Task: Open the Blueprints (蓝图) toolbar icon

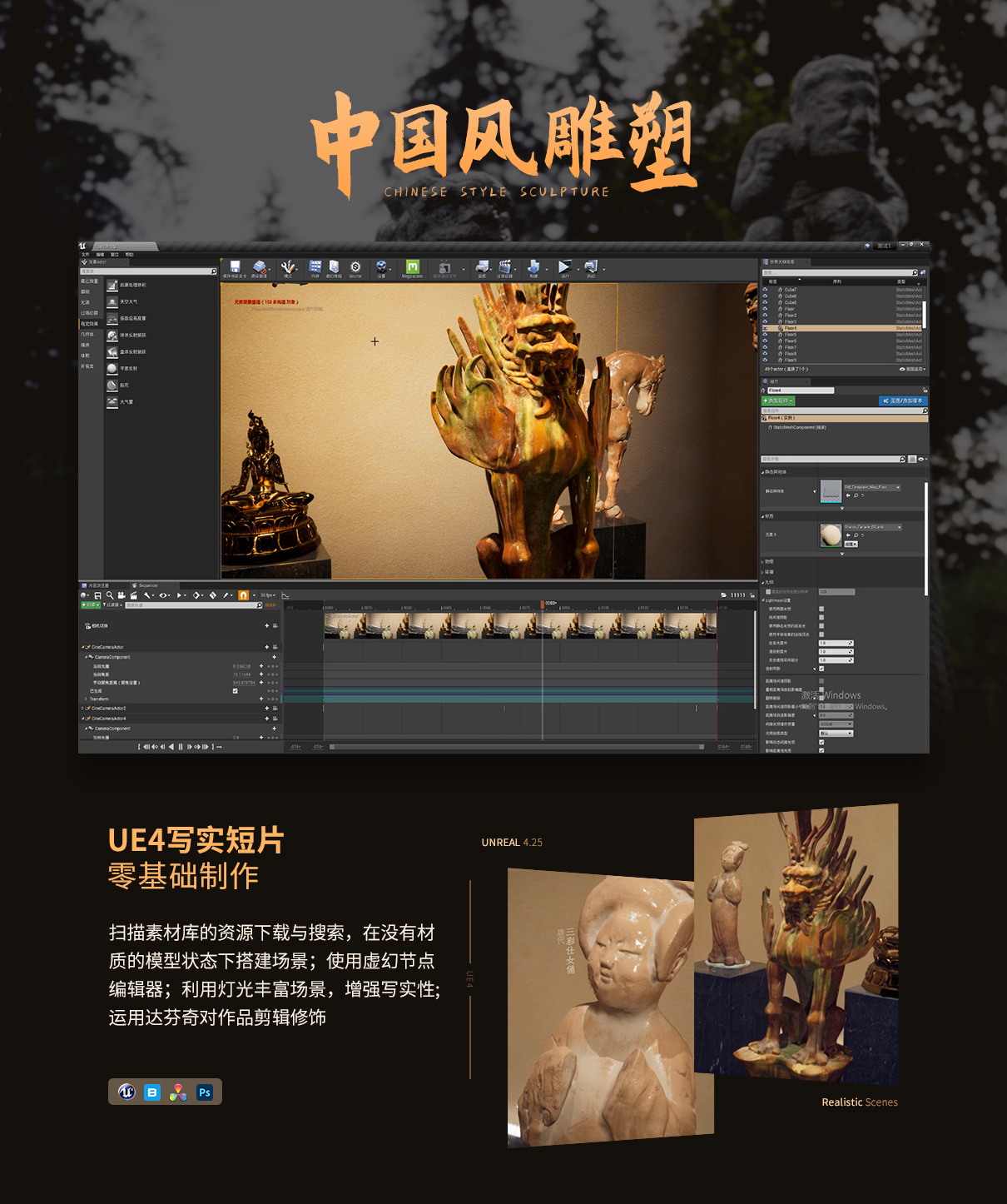Action: (481, 268)
